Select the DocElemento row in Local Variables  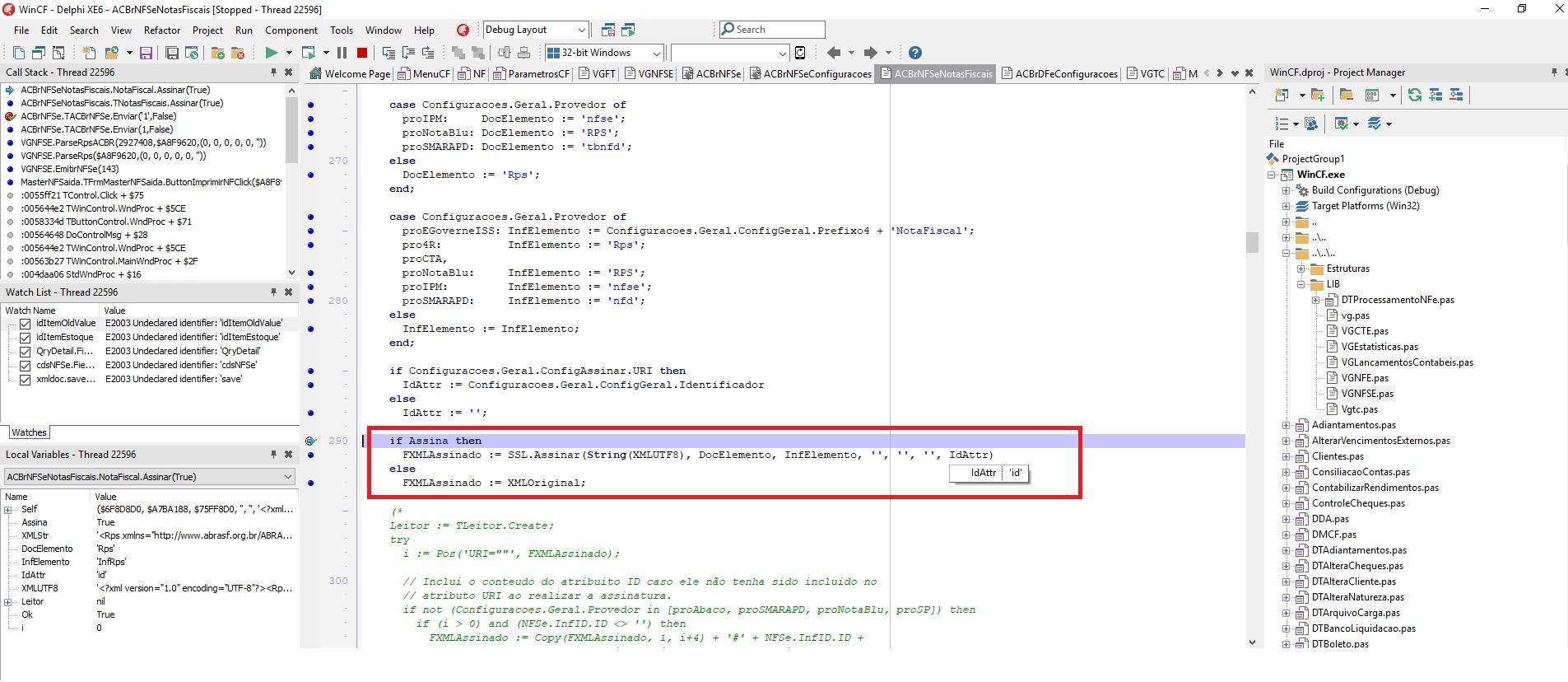tap(148, 549)
